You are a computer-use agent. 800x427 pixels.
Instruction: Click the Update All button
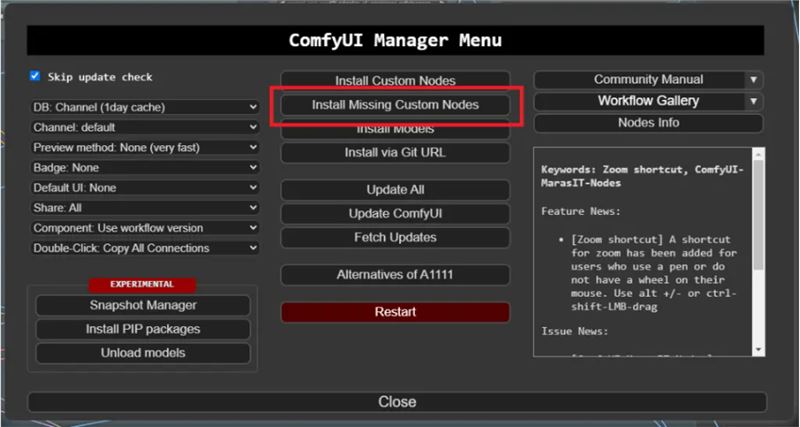395,190
